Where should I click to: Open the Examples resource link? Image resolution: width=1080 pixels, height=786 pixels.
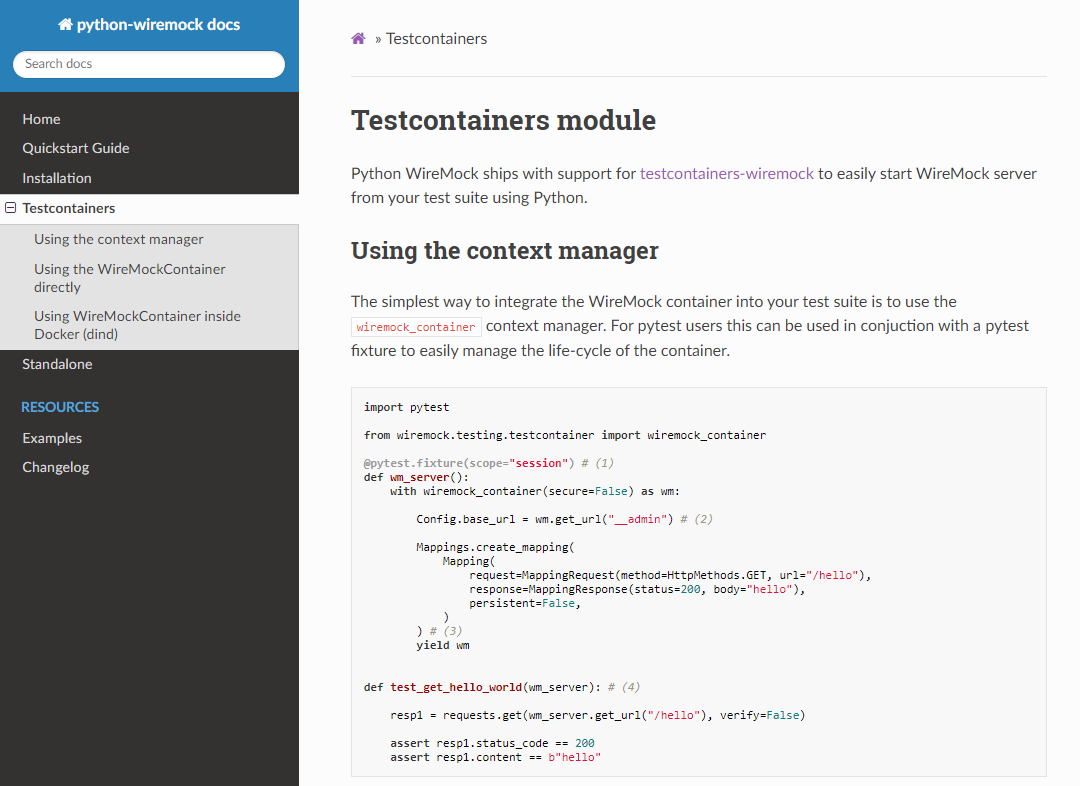[52, 438]
